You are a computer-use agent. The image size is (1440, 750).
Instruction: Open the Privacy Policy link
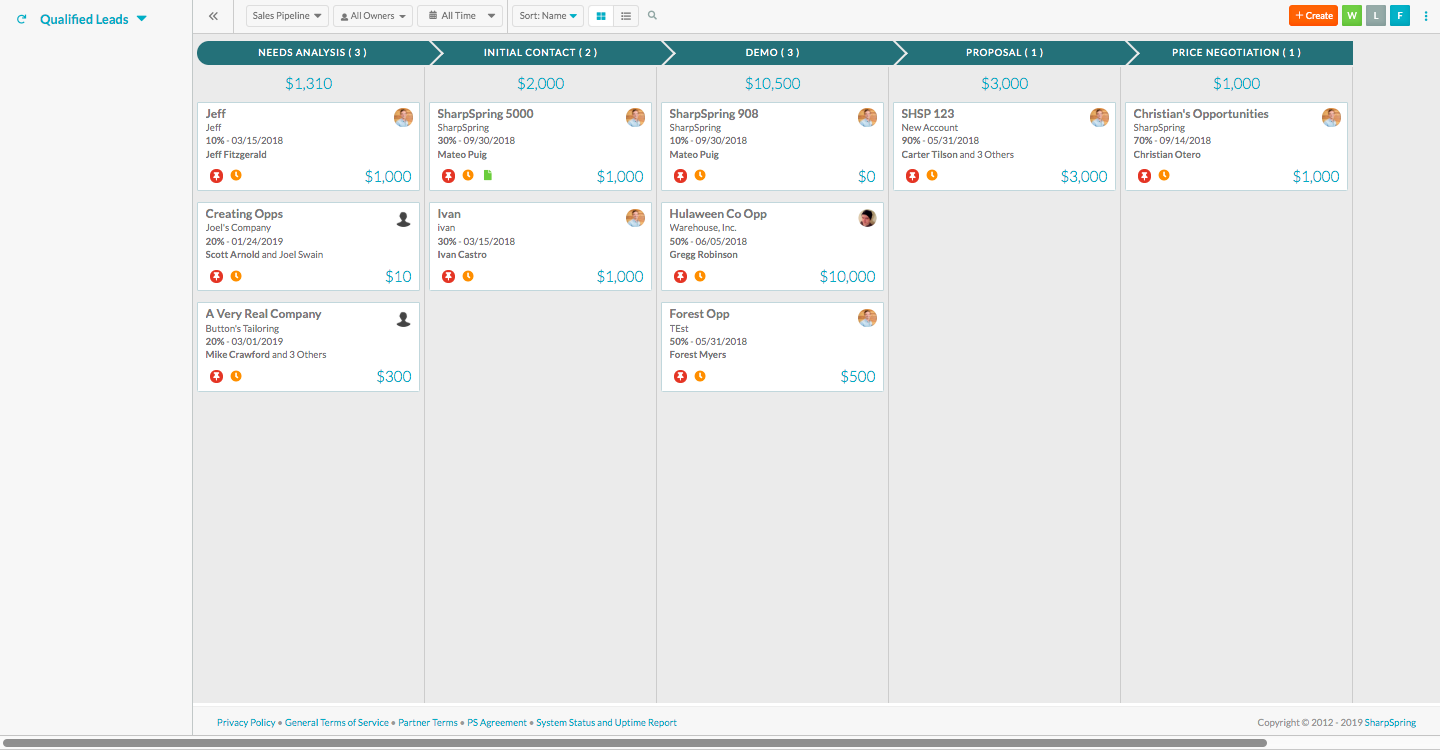pyautogui.click(x=246, y=722)
